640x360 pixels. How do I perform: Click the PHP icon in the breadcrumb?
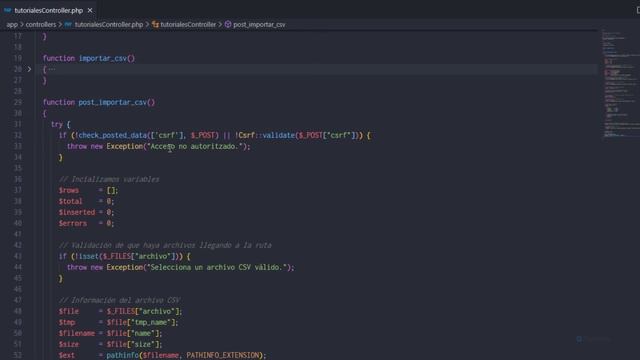coord(68,24)
